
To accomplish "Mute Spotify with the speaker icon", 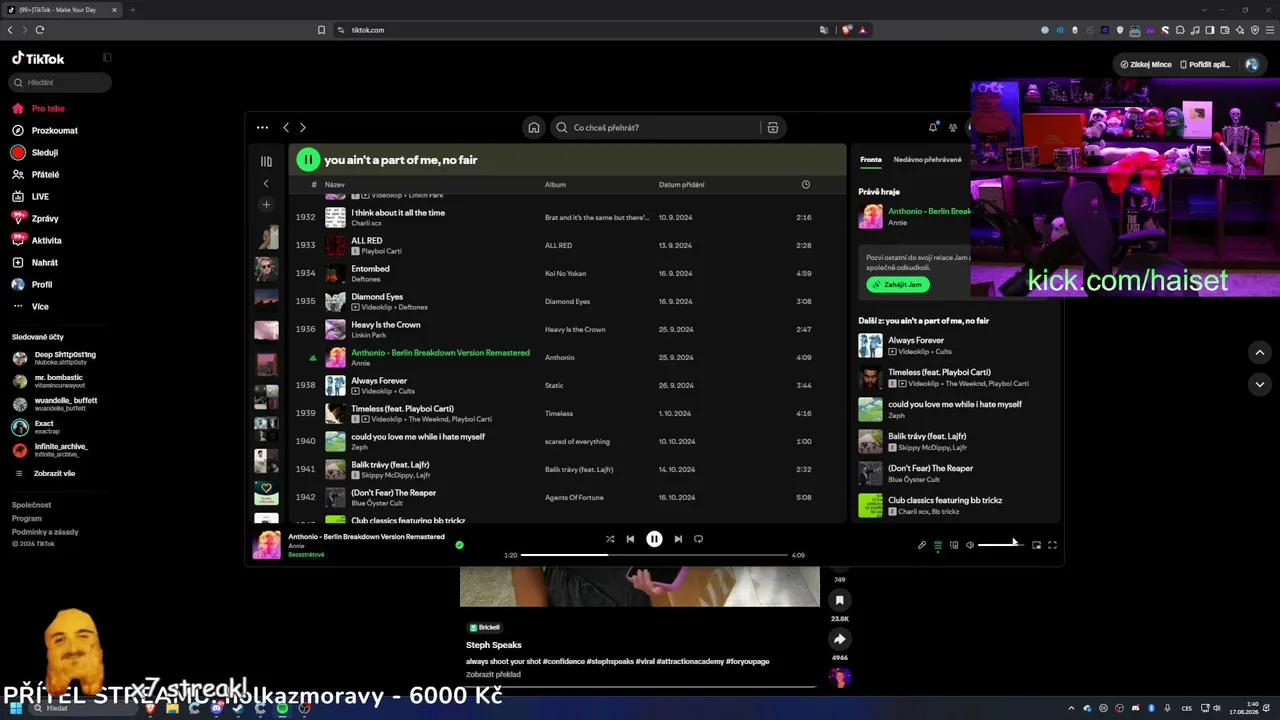I will tap(970, 545).
